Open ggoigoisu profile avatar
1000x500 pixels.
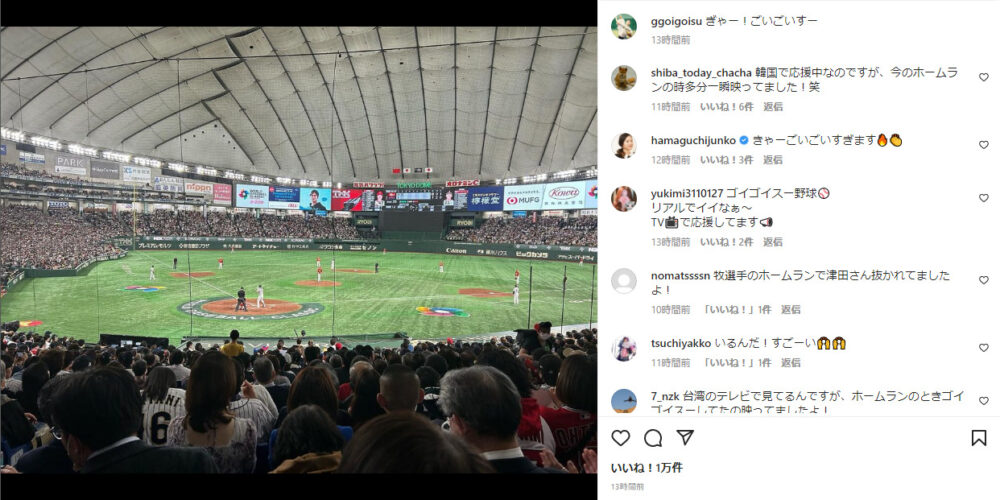point(624,27)
